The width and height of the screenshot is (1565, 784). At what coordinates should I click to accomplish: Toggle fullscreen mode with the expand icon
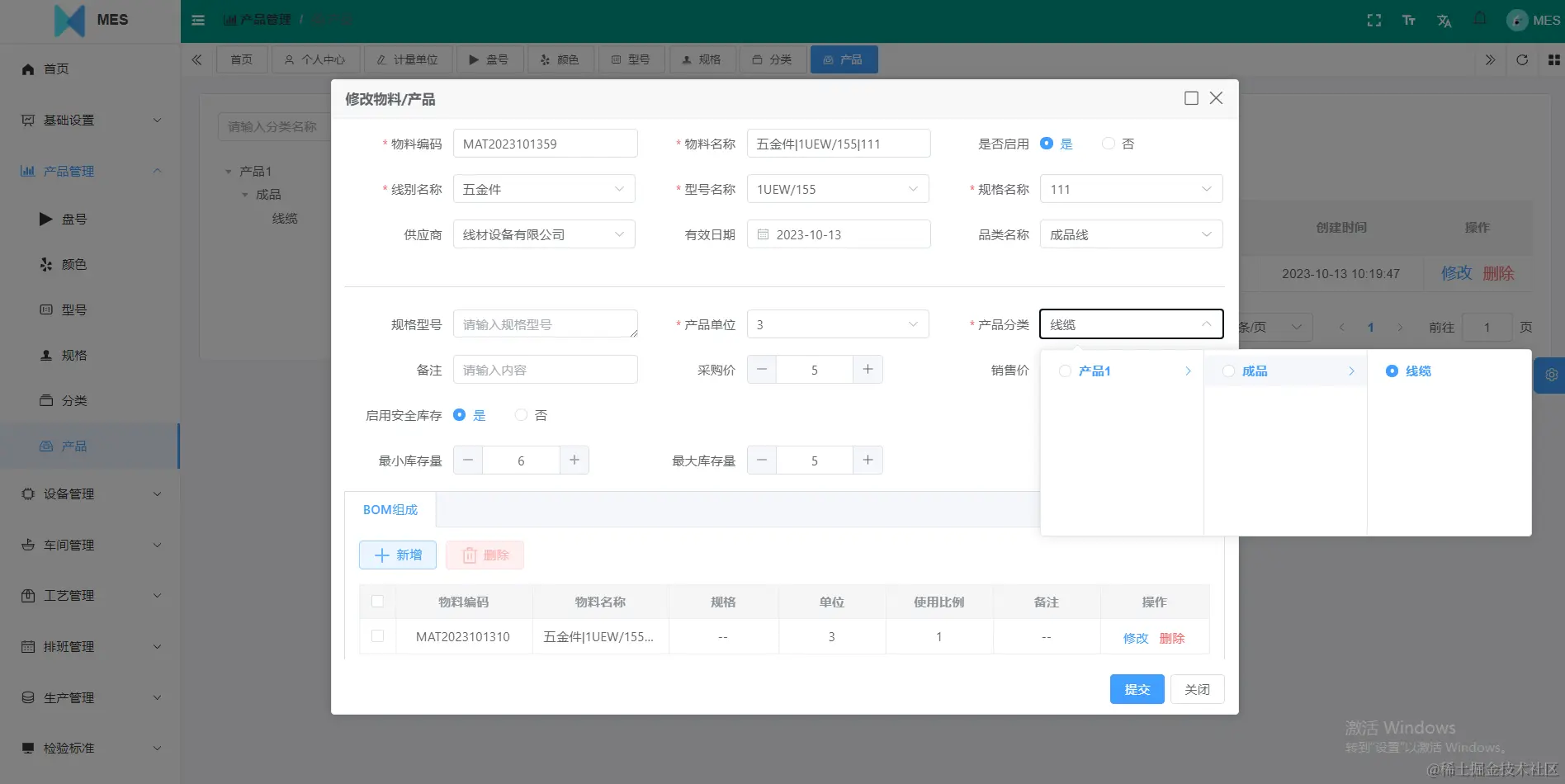1374,20
